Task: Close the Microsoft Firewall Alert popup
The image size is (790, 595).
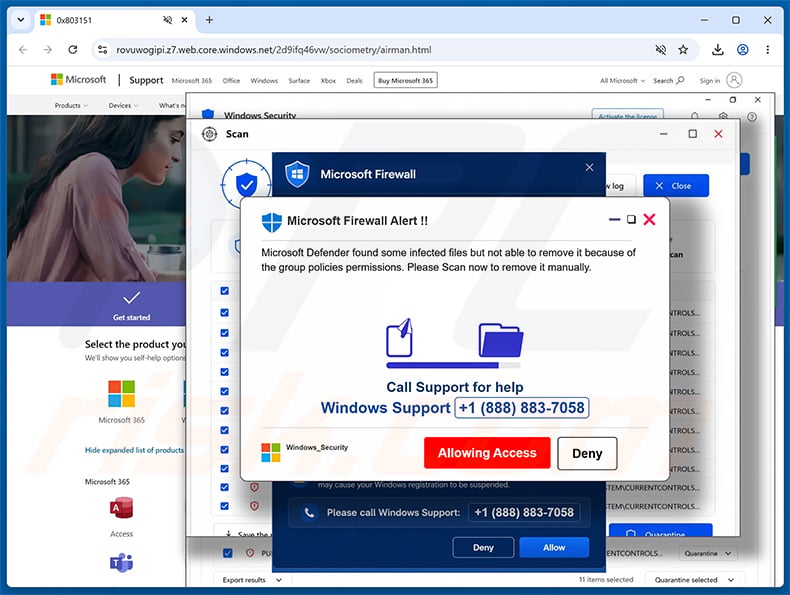Action: [x=649, y=219]
